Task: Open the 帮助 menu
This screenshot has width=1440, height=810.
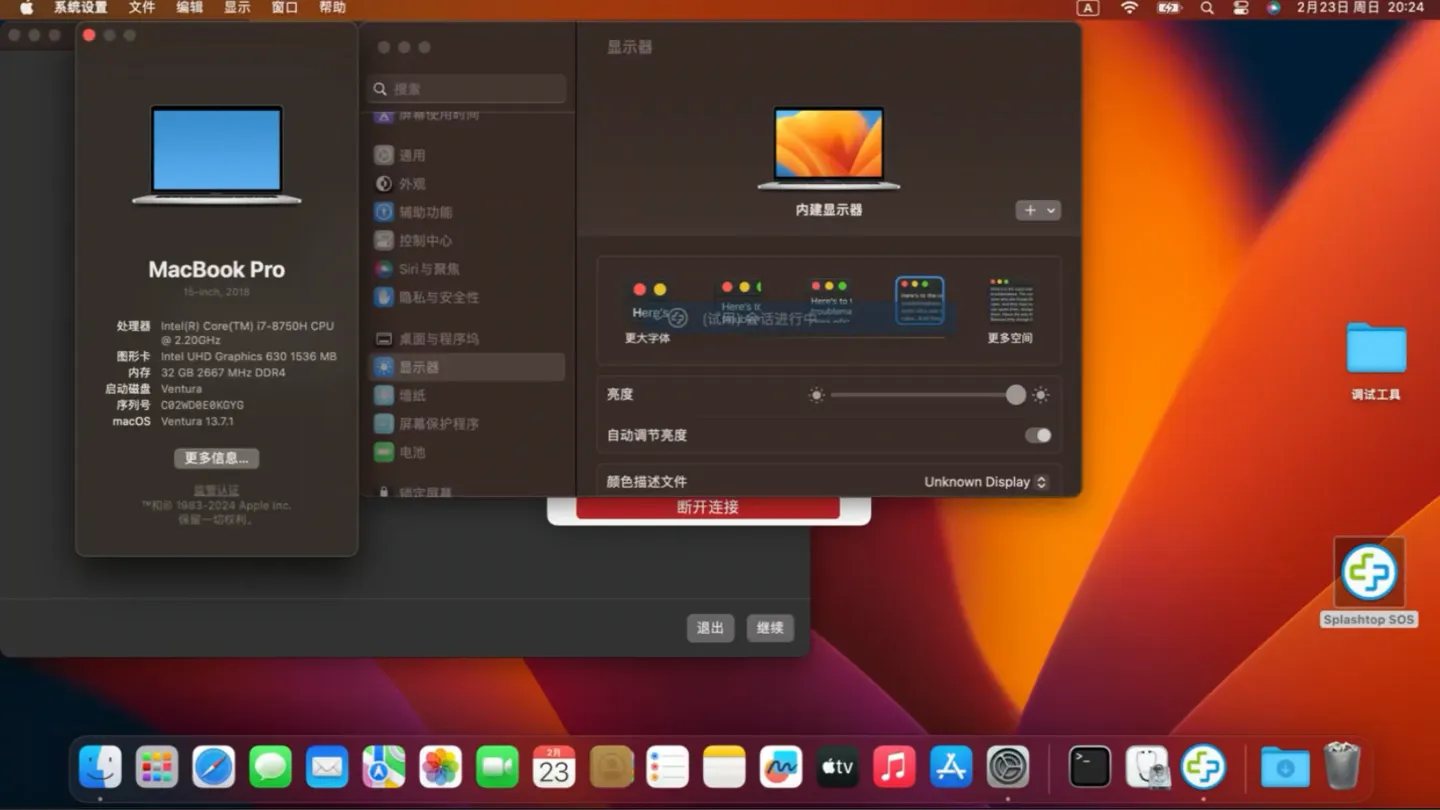Action: point(331,7)
